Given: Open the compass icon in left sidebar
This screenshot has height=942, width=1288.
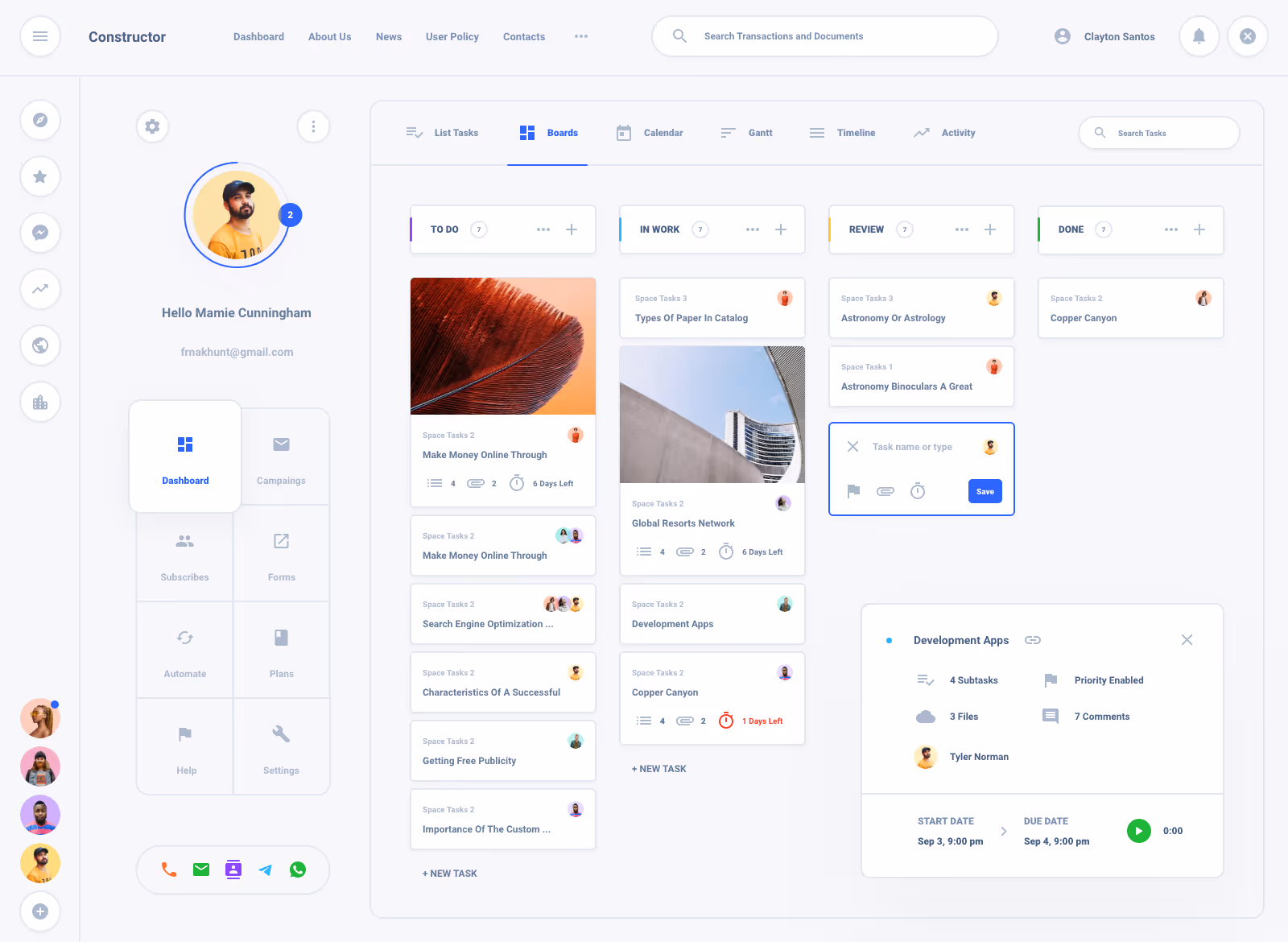Looking at the screenshot, I should (x=40, y=119).
